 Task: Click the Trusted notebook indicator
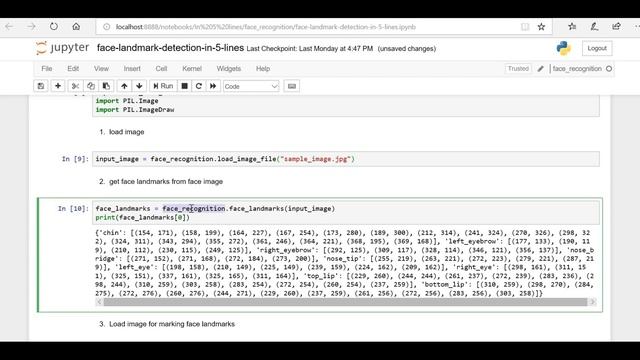518,69
